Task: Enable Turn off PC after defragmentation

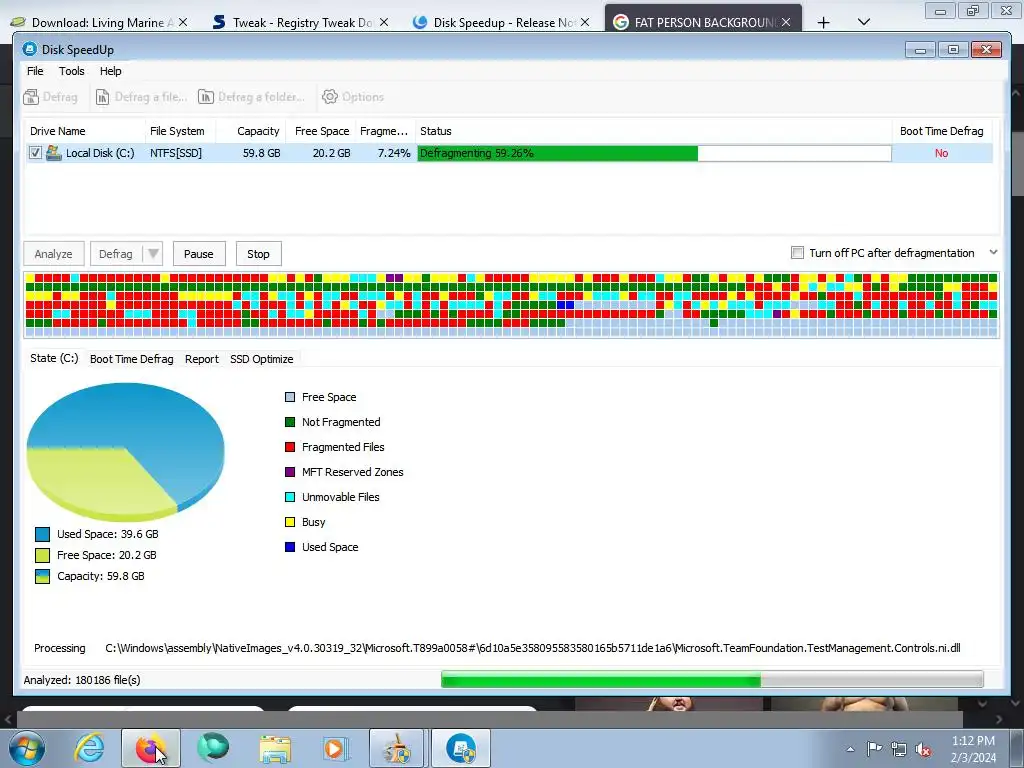Action: (797, 253)
